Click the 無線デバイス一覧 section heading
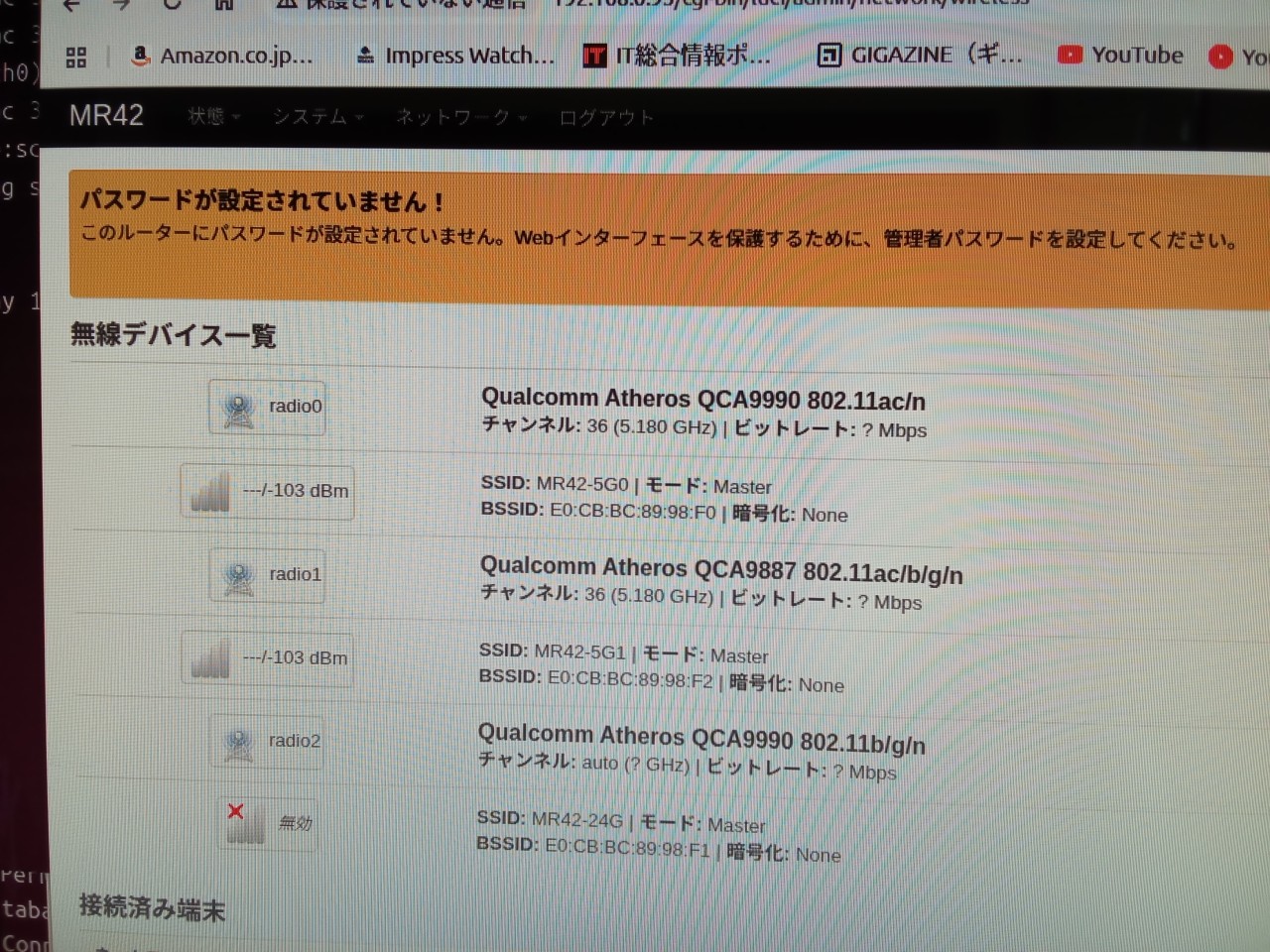This screenshot has width=1270, height=952. pos(174,335)
